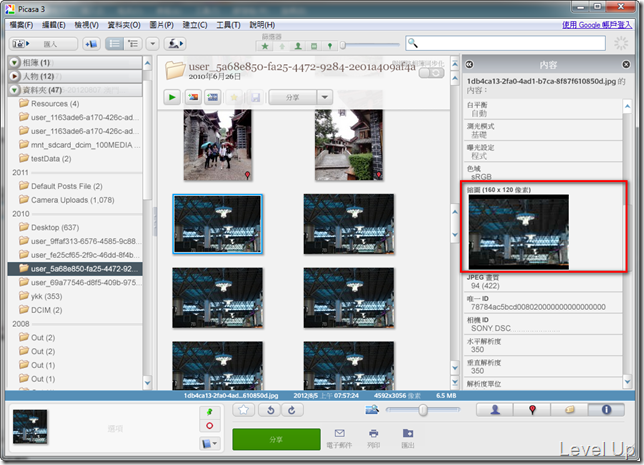Show the Tags panel

coord(570,410)
